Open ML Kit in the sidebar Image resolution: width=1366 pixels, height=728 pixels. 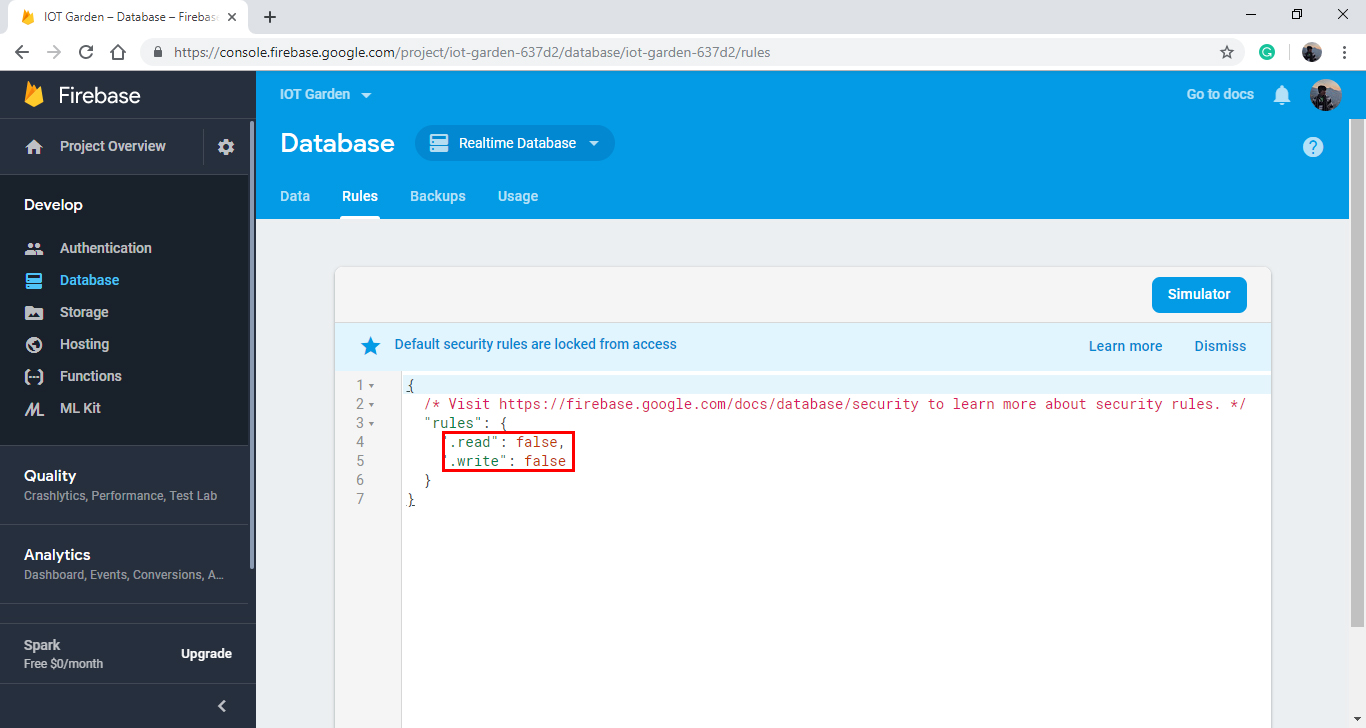[80, 408]
